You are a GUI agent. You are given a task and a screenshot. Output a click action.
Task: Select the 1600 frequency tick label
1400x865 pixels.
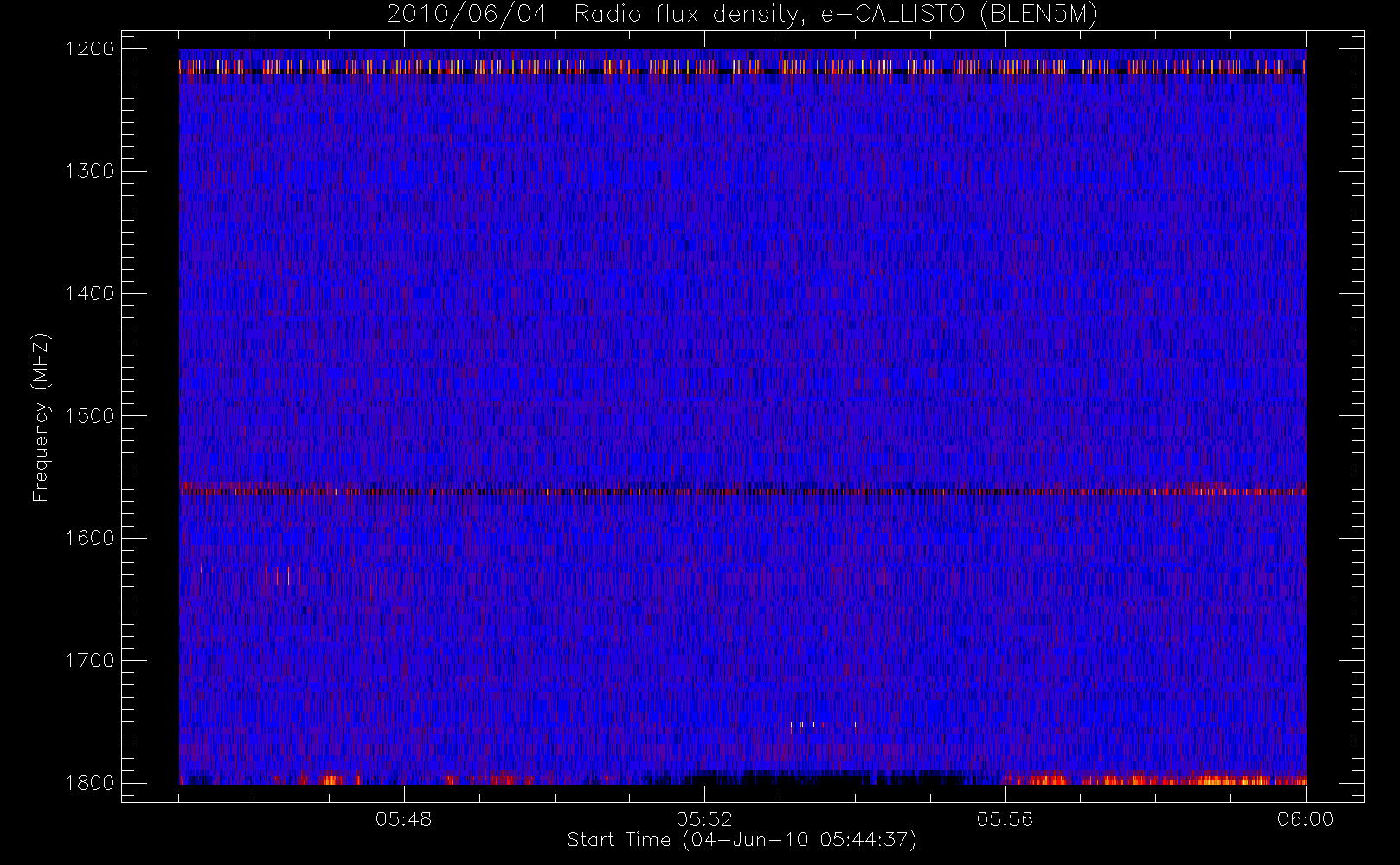tap(90, 538)
